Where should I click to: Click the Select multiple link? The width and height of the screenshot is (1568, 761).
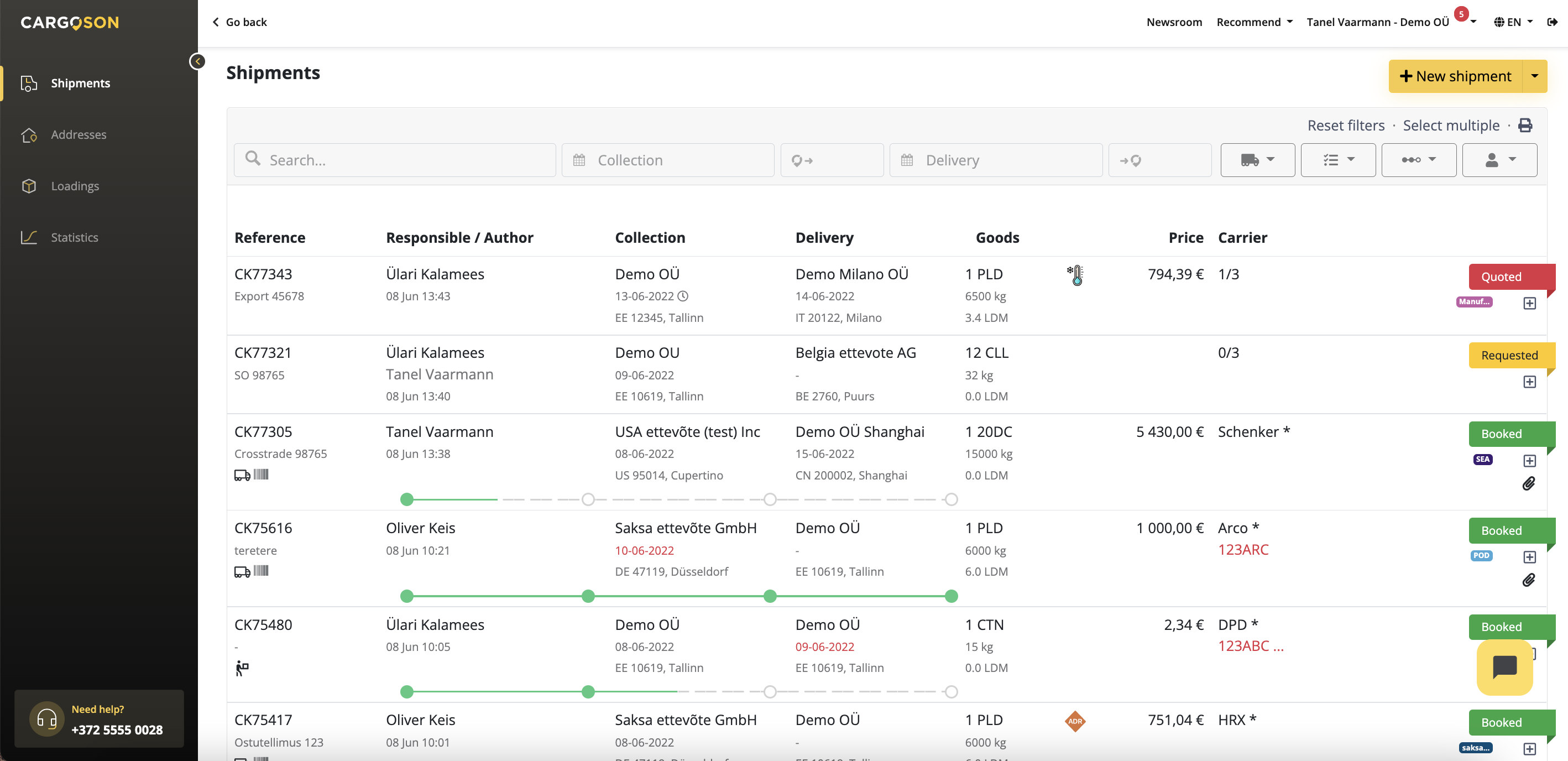pos(1451,126)
